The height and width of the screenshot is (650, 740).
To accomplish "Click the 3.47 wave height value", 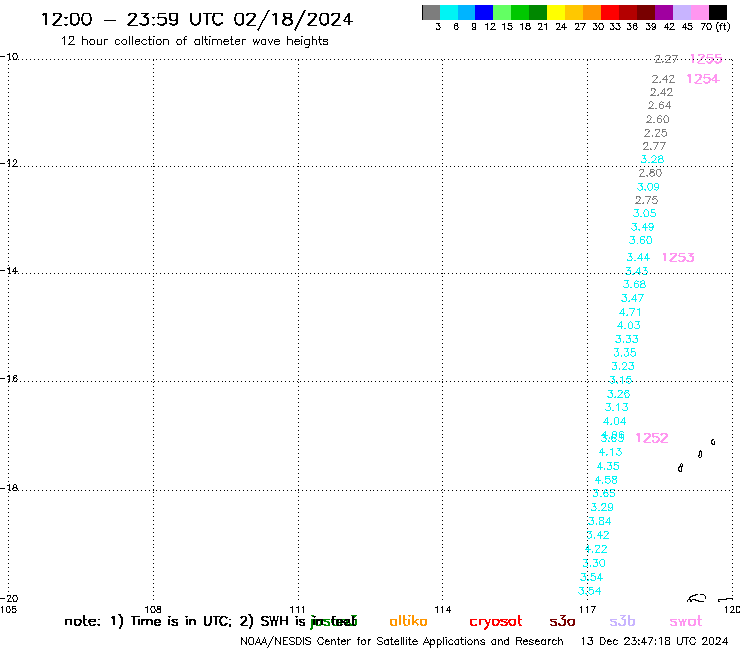I will coord(632,298).
